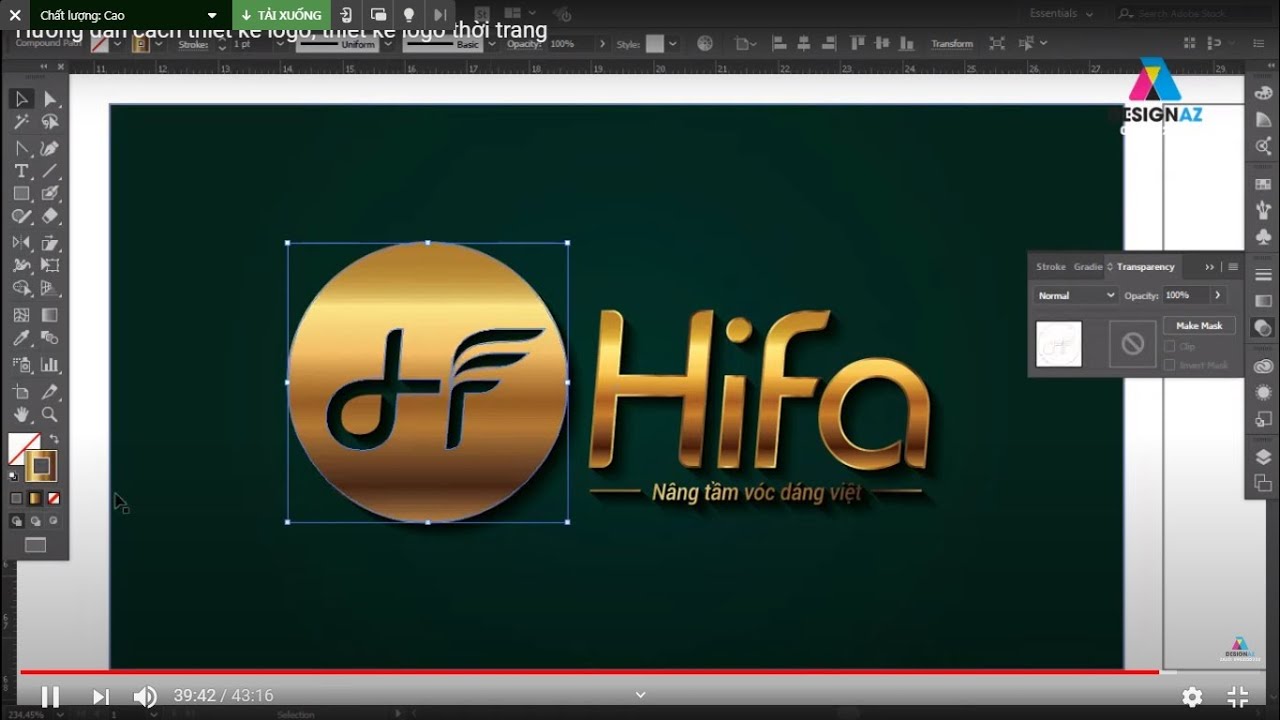1280x720 pixels.
Task: Select the Symbol Sprayer tool
Action: click(21, 365)
